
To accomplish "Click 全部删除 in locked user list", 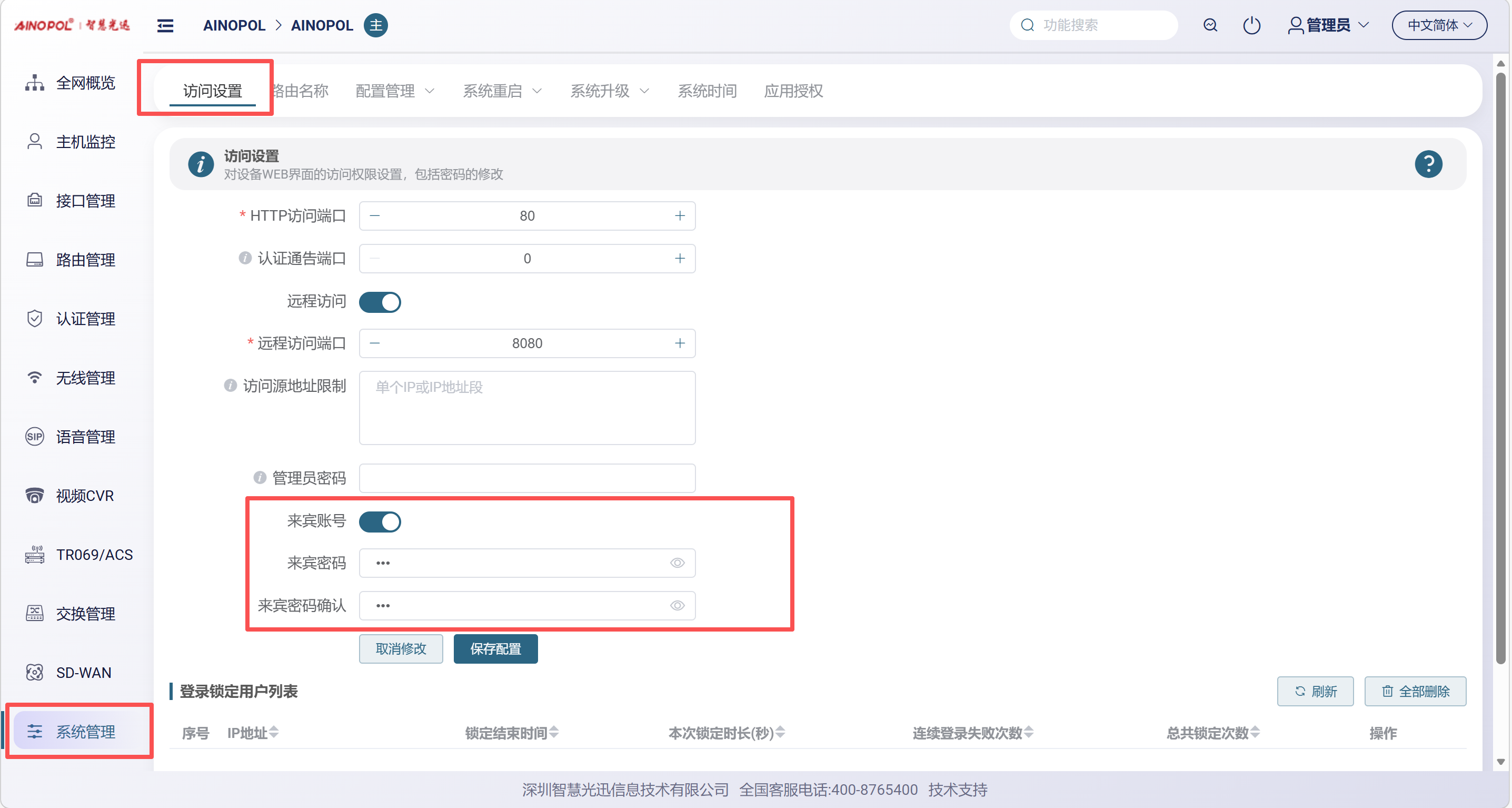I will point(1415,691).
